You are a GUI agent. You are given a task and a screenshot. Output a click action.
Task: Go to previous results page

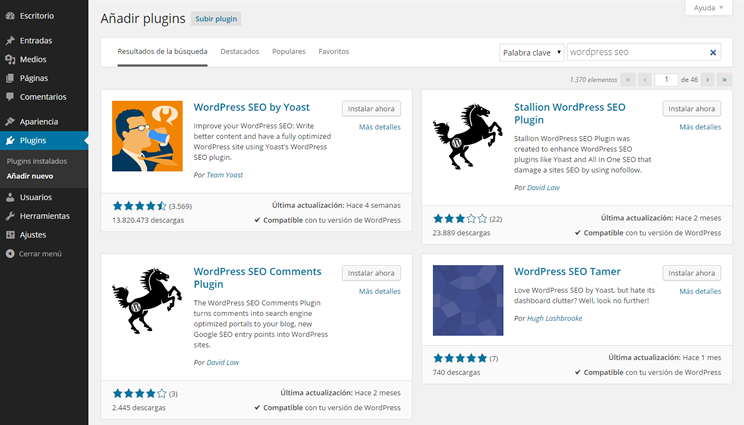(645, 80)
